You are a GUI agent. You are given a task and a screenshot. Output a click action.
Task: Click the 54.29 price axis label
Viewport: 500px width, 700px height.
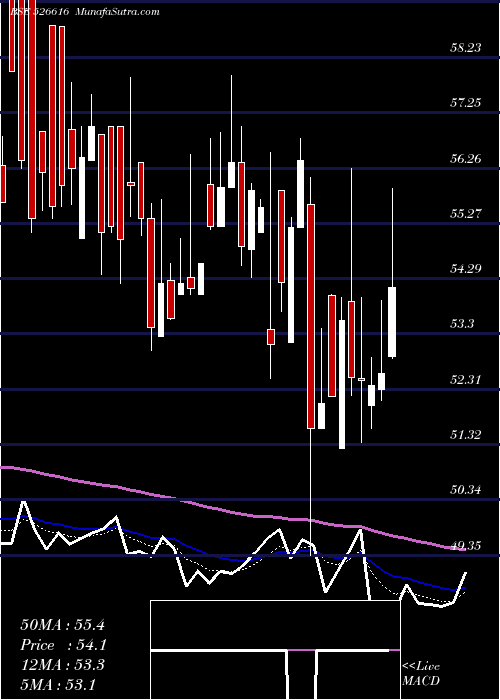pyautogui.click(x=466, y=269)
